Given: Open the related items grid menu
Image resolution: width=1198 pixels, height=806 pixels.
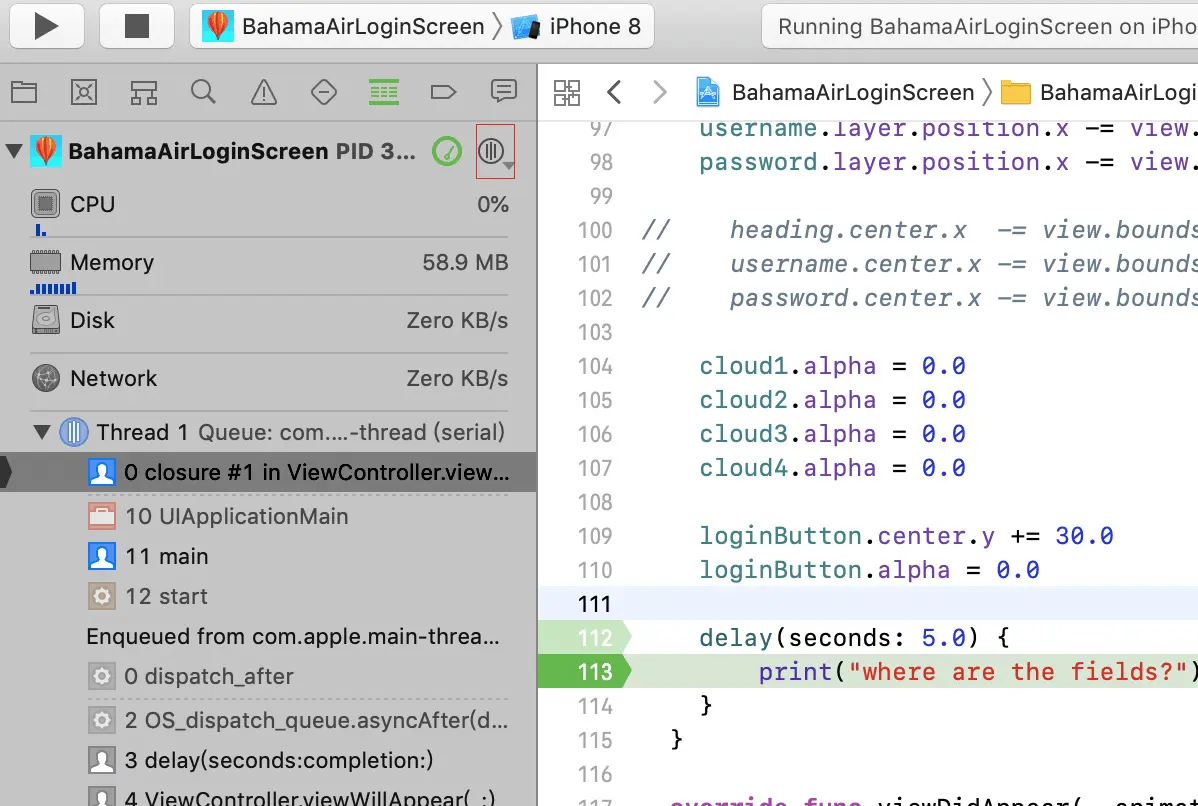Looking at the screenshot, I should pos(567,92).
